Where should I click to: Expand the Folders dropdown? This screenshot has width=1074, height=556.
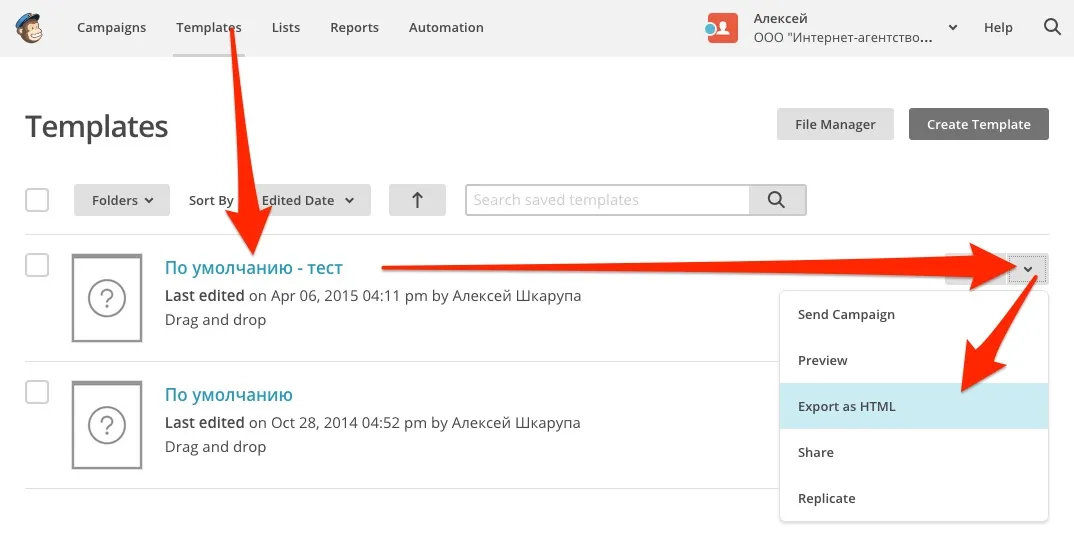[x=122, y=200]
